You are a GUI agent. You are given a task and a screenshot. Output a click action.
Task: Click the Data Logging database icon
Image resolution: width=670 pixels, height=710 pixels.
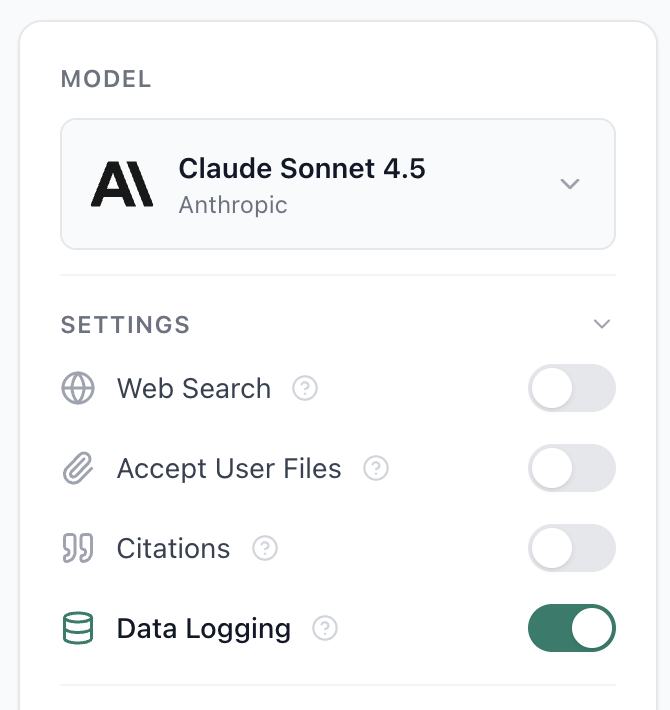click(x=78, y=629)
